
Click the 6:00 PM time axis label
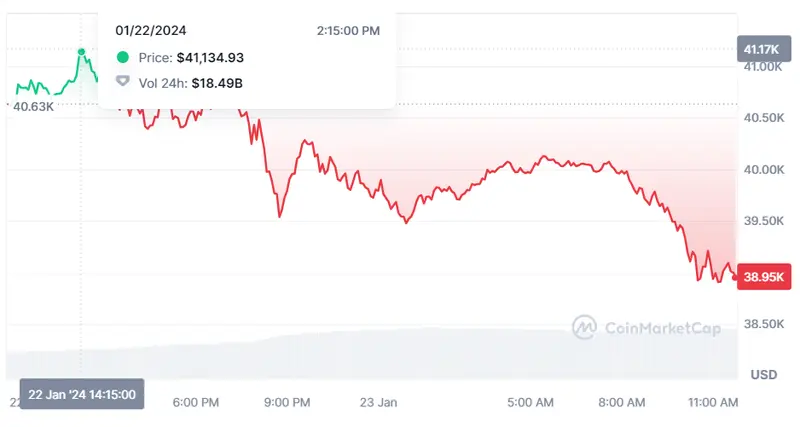pos(196,402)
